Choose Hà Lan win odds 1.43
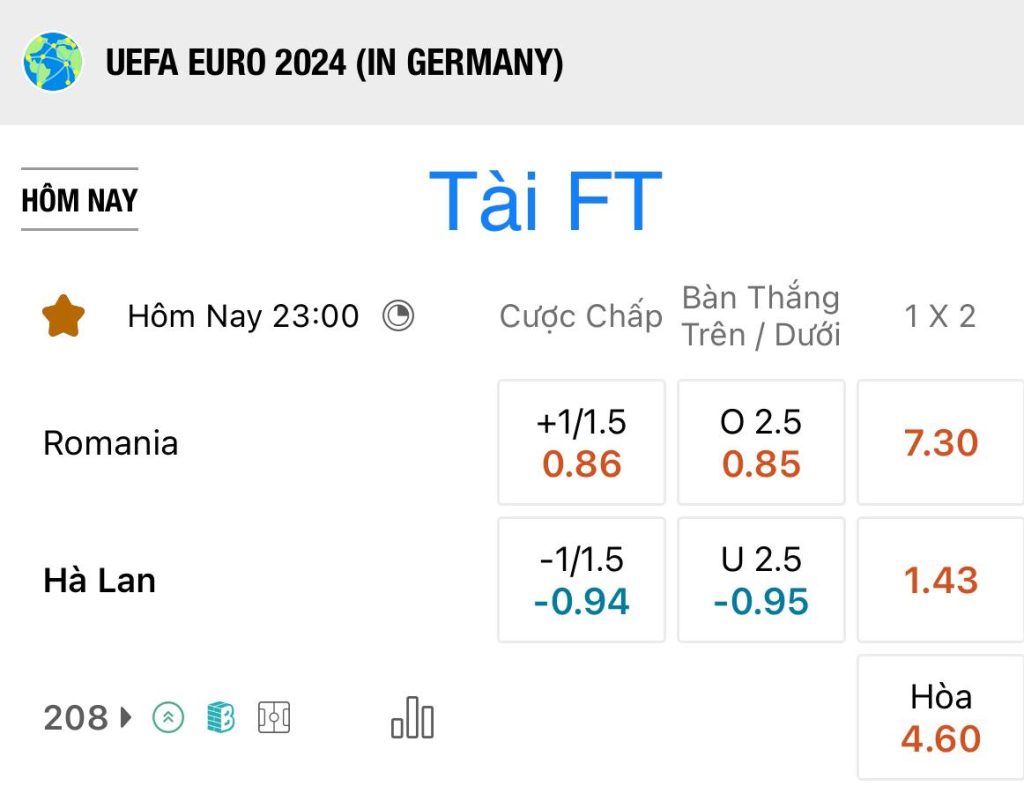The image size is (1024, 786). [x=940, y=580]
